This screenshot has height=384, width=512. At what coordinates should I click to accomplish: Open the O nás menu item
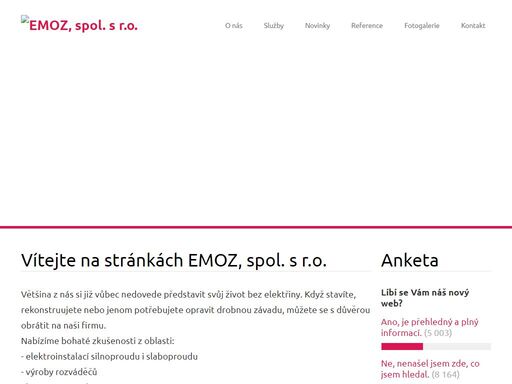pyautogui.click(x=234, y=26)
